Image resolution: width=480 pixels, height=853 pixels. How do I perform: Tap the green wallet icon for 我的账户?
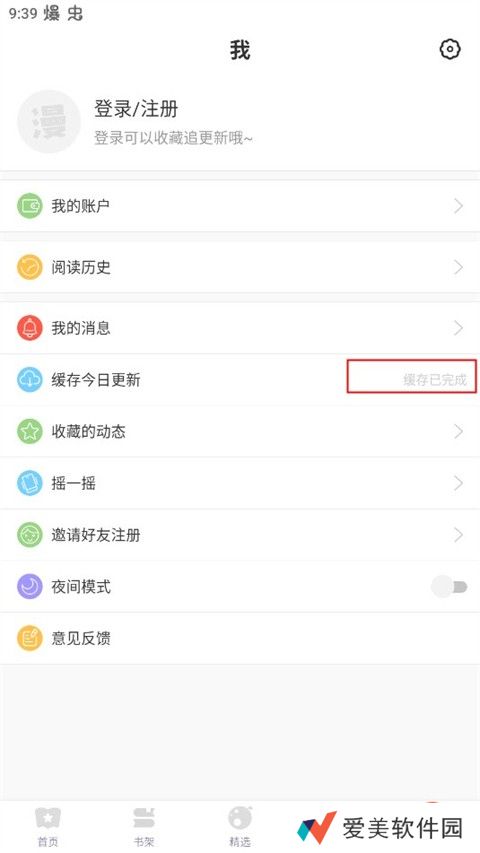point(29,206)
